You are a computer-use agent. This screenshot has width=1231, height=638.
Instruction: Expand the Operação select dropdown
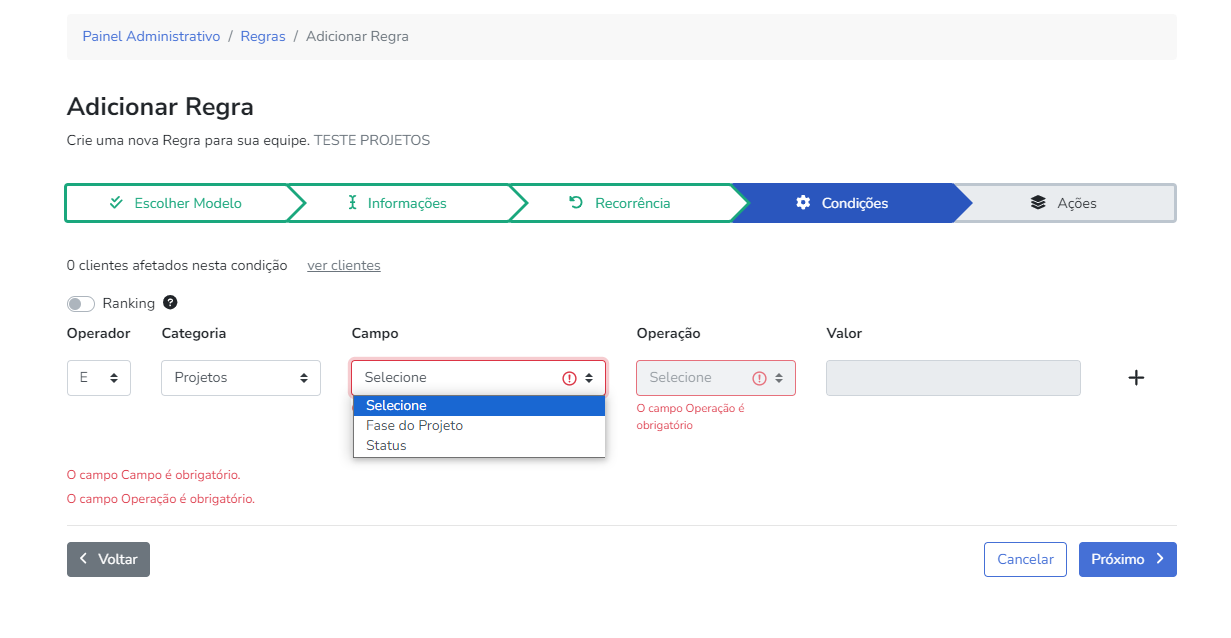tap(715, 378)
